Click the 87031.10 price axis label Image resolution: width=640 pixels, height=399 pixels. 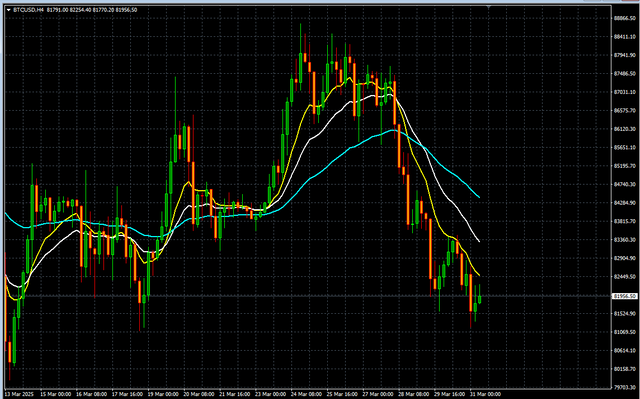pyautogui.click(x=625, y=92)
